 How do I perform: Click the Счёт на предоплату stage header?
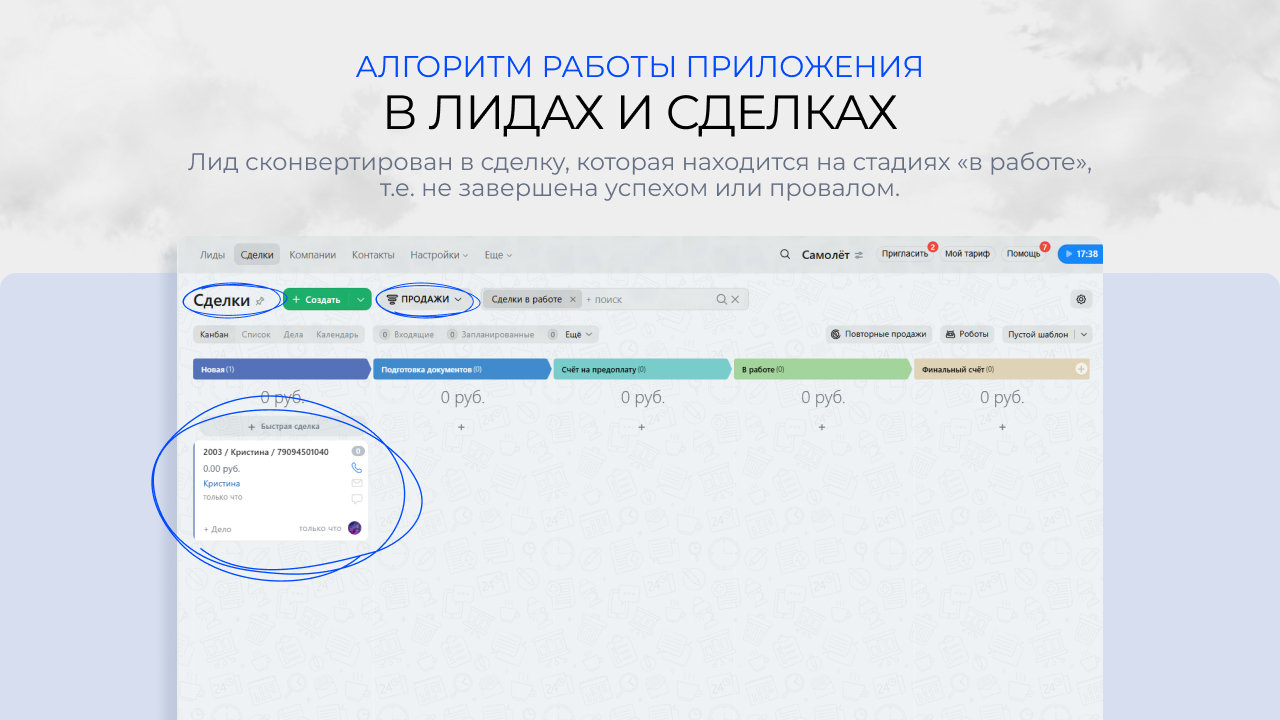click(642, 369)
